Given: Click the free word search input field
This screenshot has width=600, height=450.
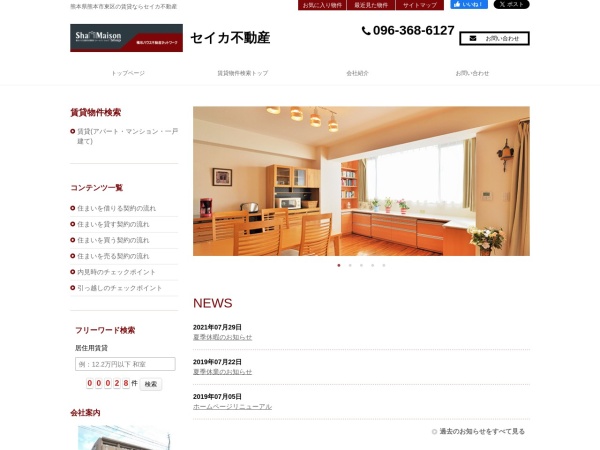Looking at the screenshot, I should [x=125, y=364].
